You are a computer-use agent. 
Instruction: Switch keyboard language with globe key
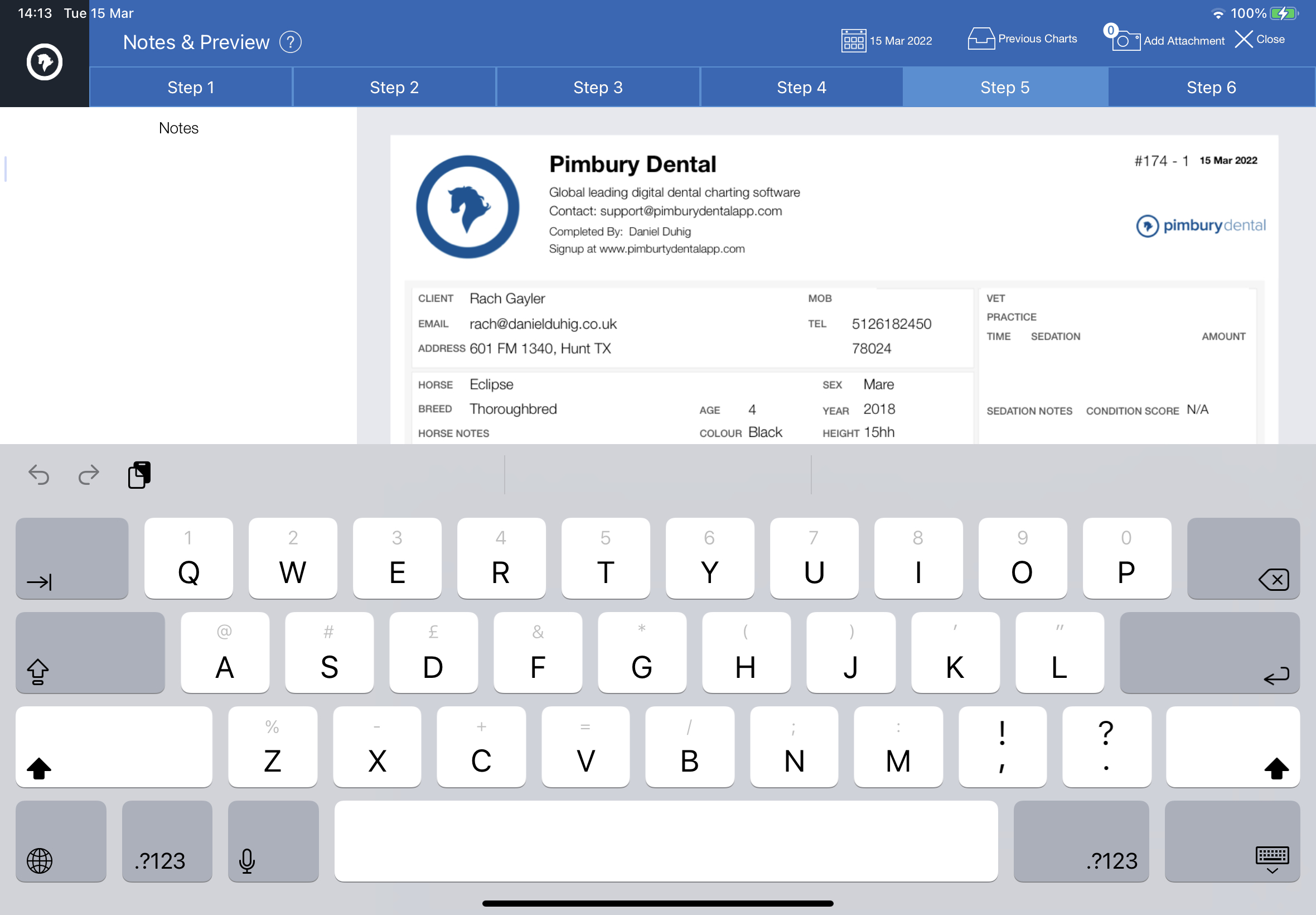tap(61, 841)
